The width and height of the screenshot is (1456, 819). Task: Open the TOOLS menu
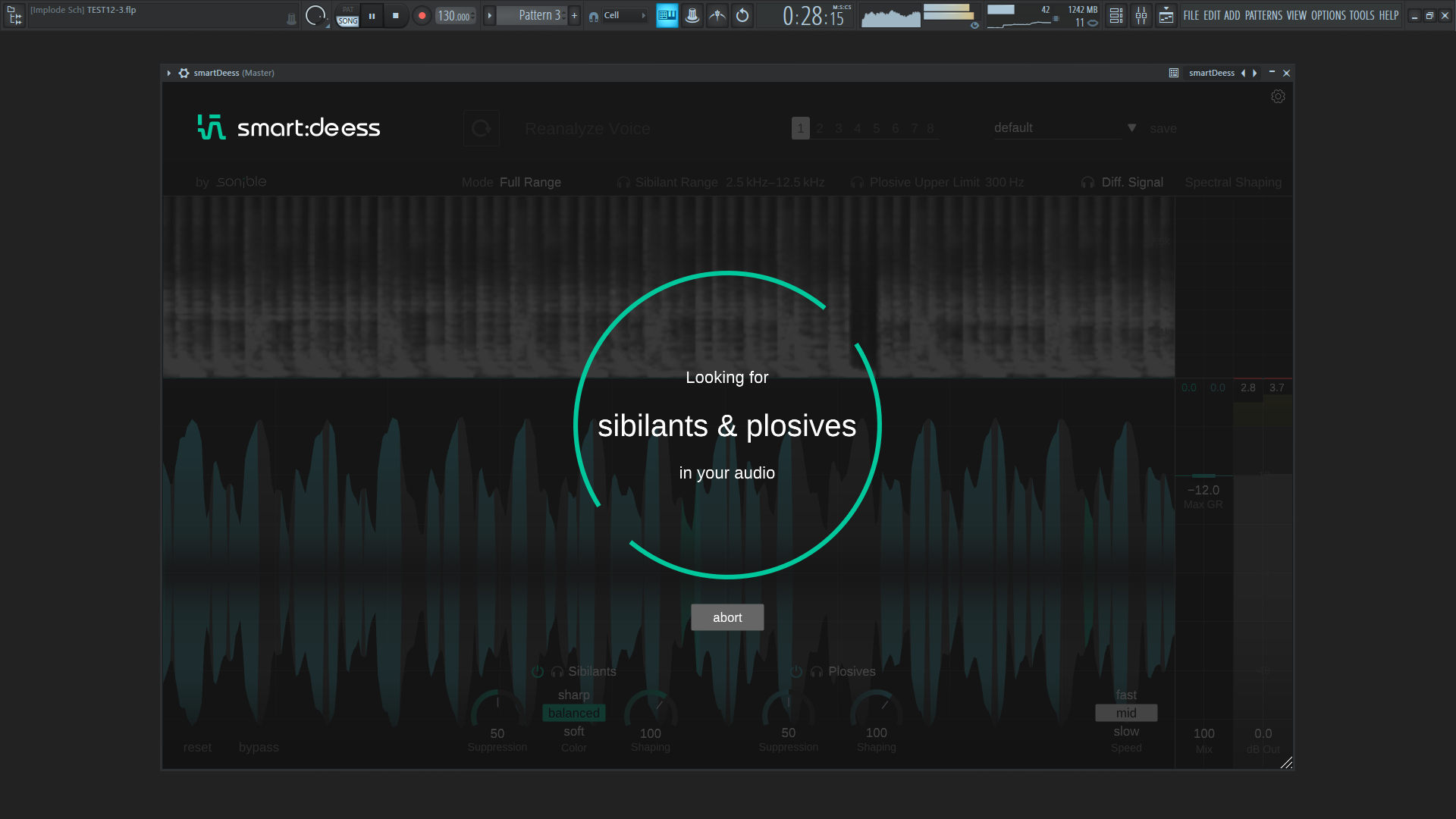tap(1361, 15)
